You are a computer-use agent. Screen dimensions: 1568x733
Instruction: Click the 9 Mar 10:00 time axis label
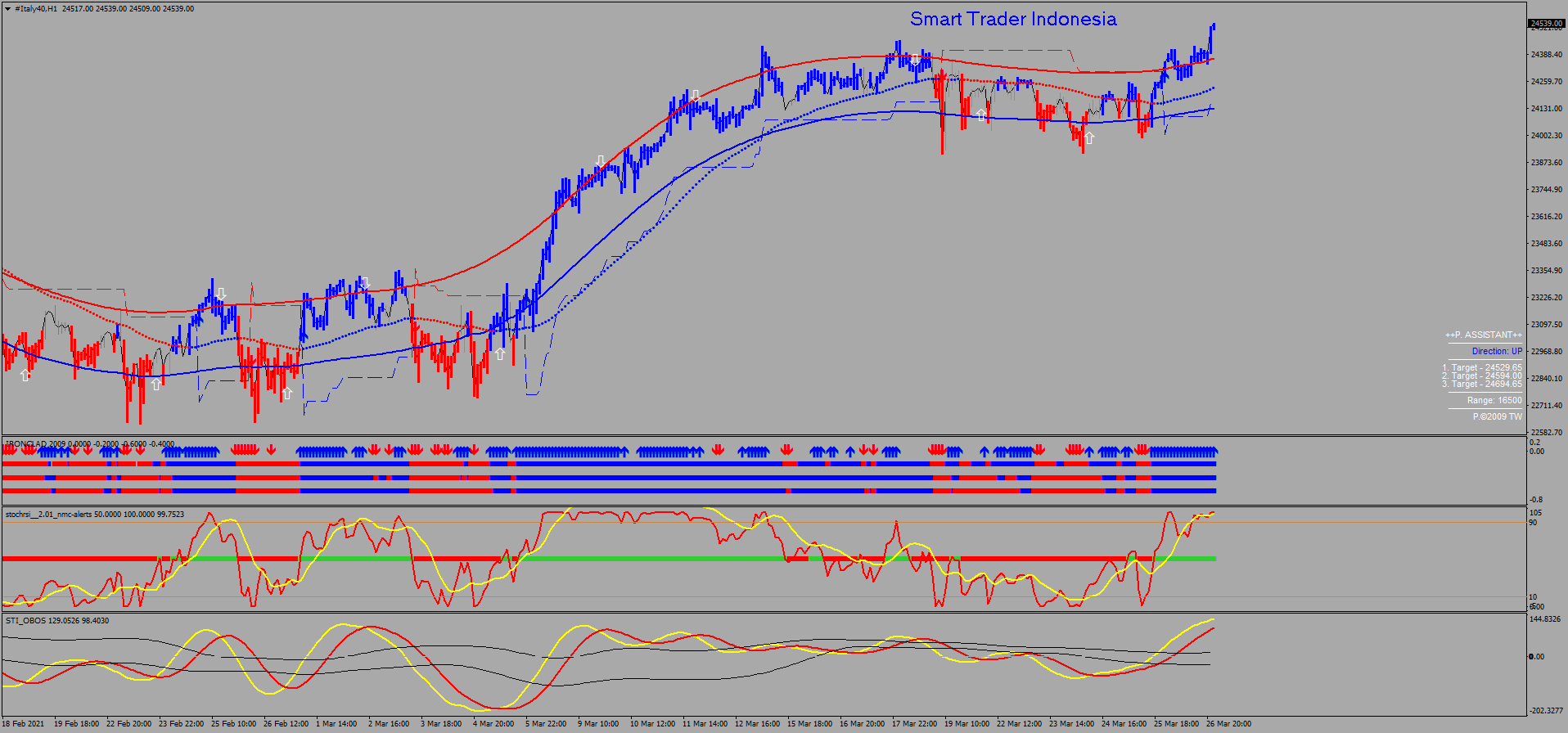click(x=598, y=723)
